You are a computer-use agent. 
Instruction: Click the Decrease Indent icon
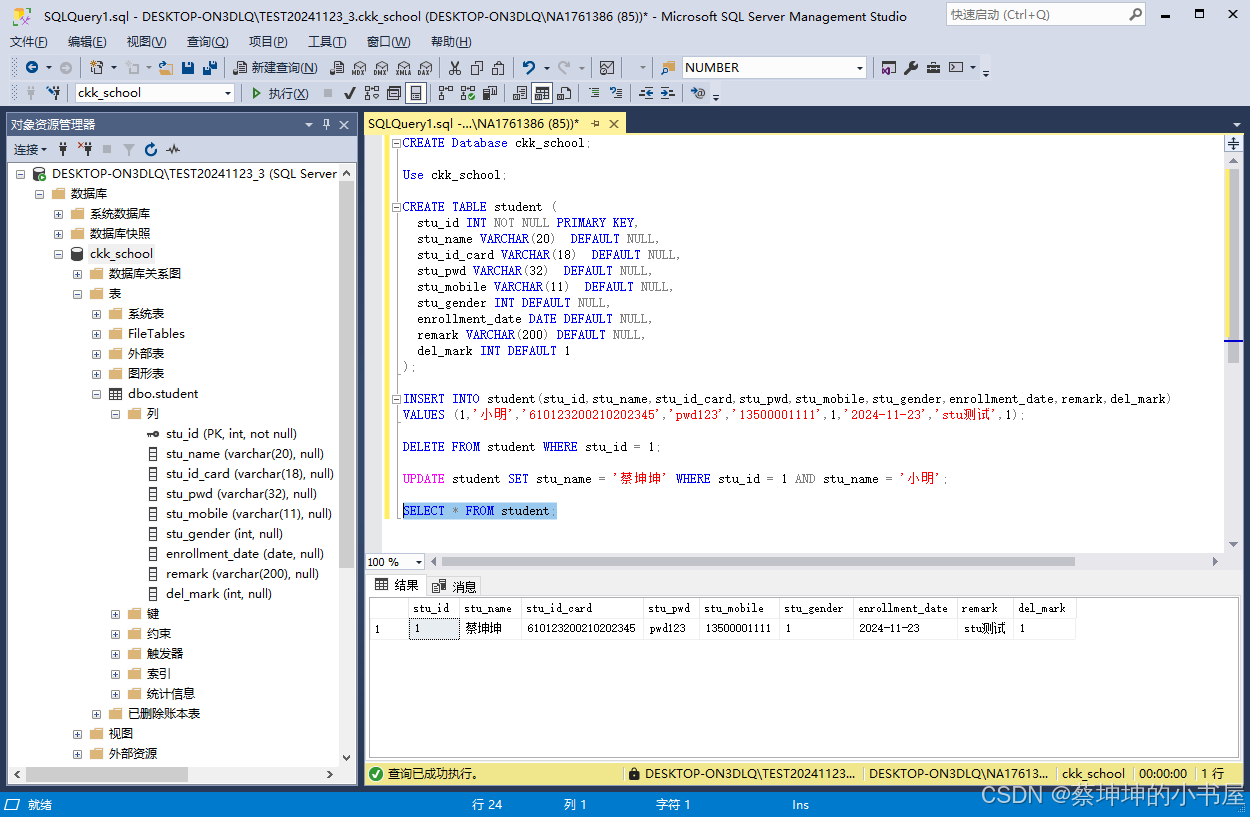pyautogui.click(x=645, y=93)
